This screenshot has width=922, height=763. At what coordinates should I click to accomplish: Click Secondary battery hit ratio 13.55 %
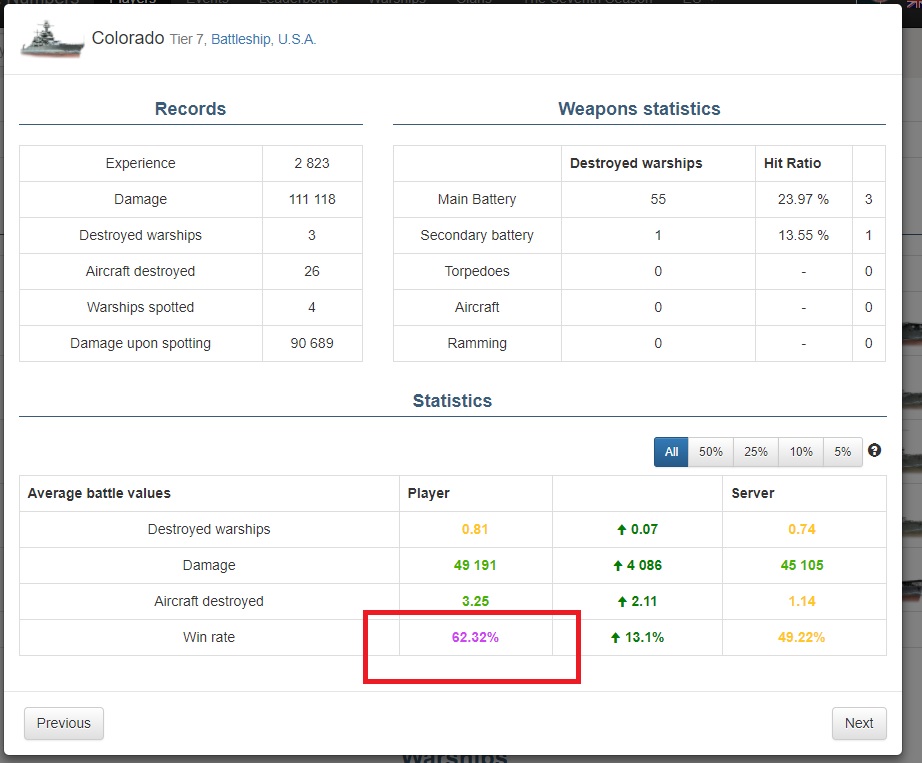pyautogui.click(x=803, y=235)
